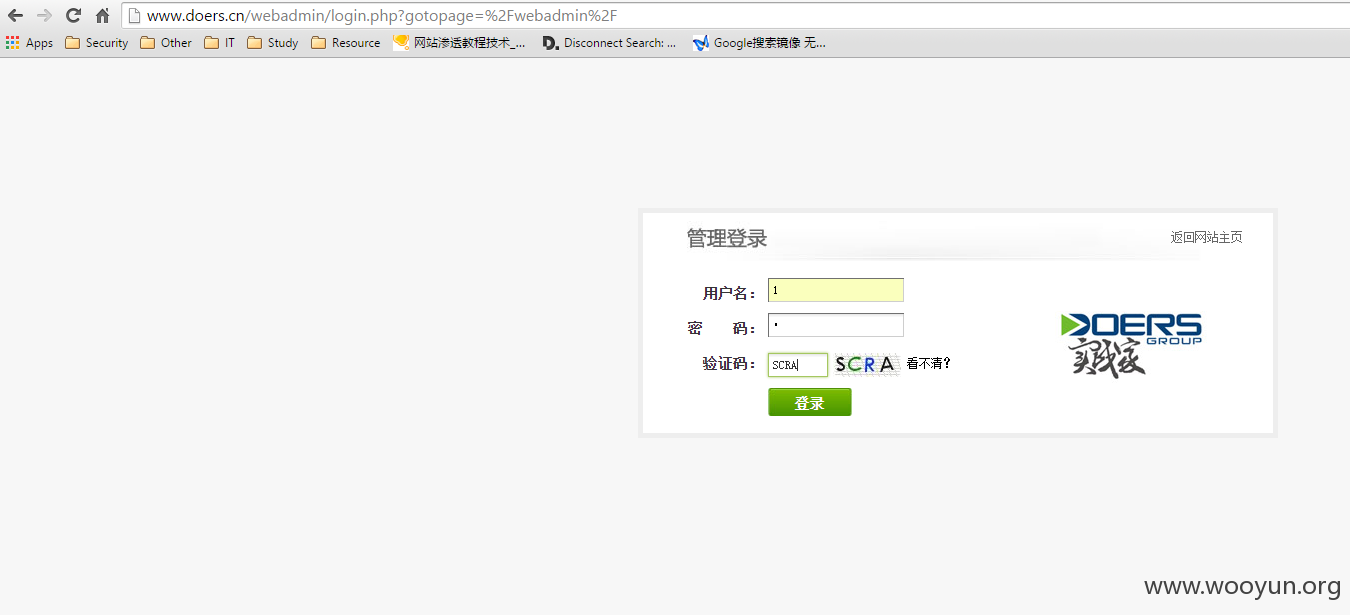Open the Resource bookmarks folder

(346, 43)
